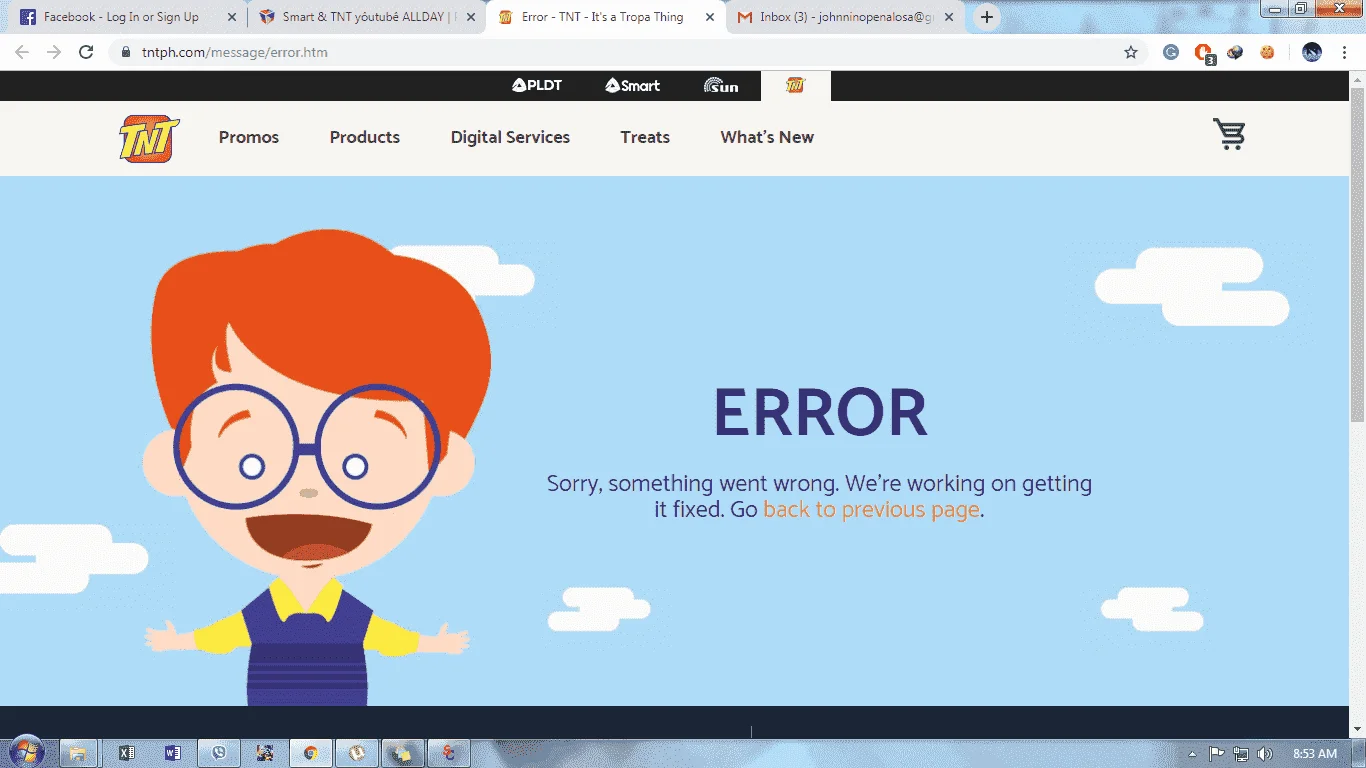Click the Show Desktop button
Image resolution: width=1366 pixels, height=768 pixels.
1359,753
